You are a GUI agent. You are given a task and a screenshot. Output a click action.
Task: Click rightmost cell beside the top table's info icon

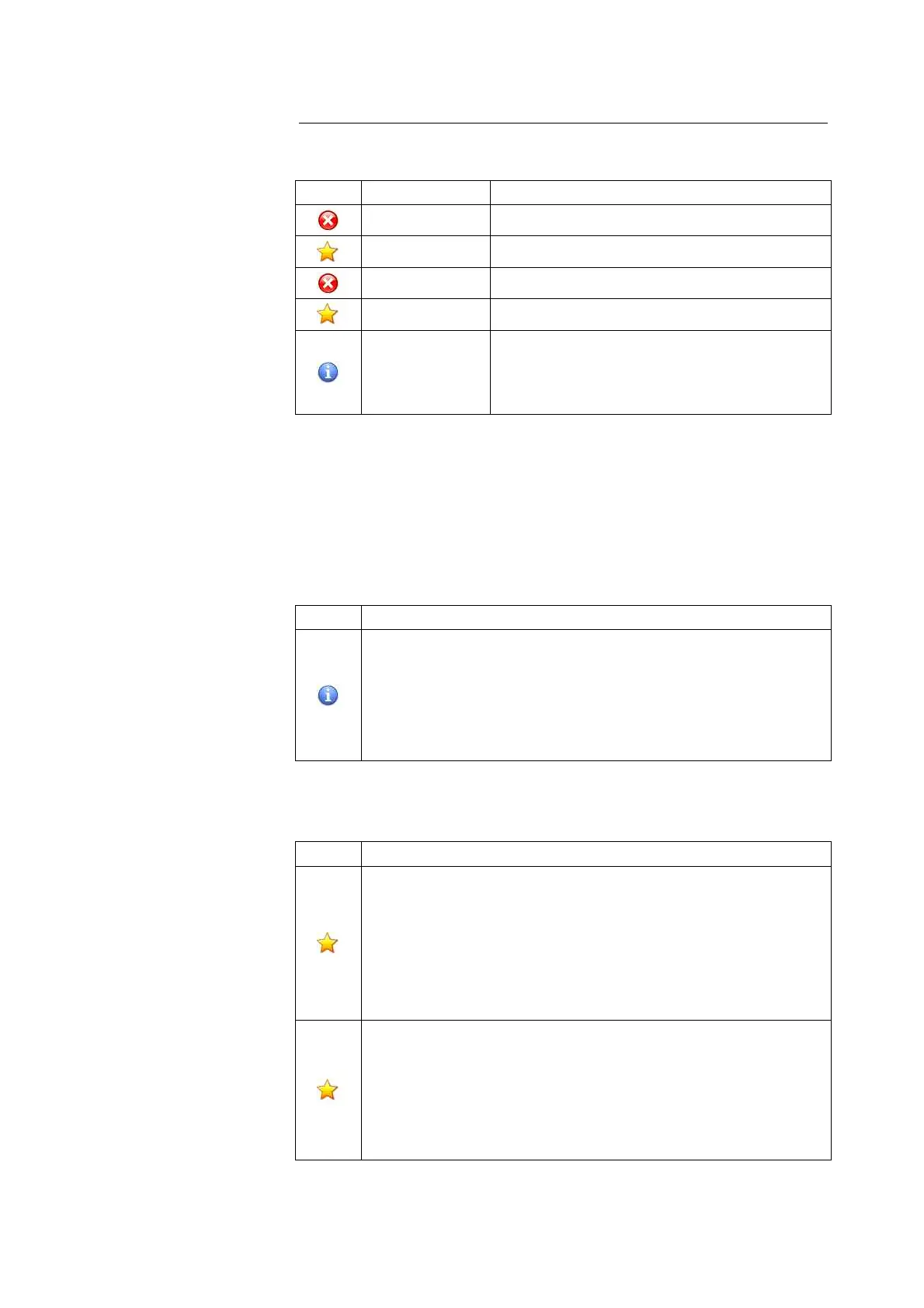tap(660, 373)
